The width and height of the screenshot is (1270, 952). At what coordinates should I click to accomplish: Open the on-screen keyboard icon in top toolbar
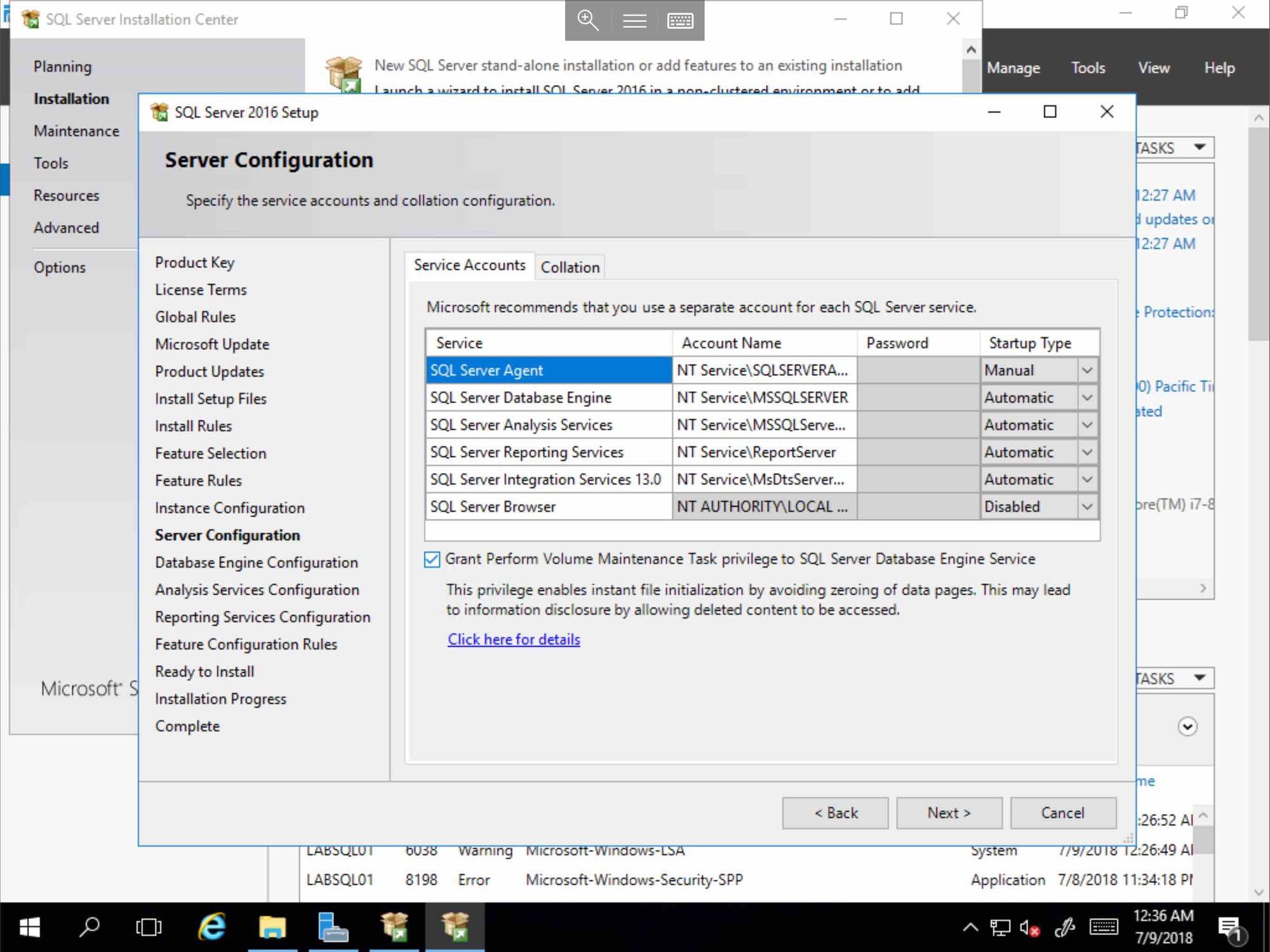point(680,20)
